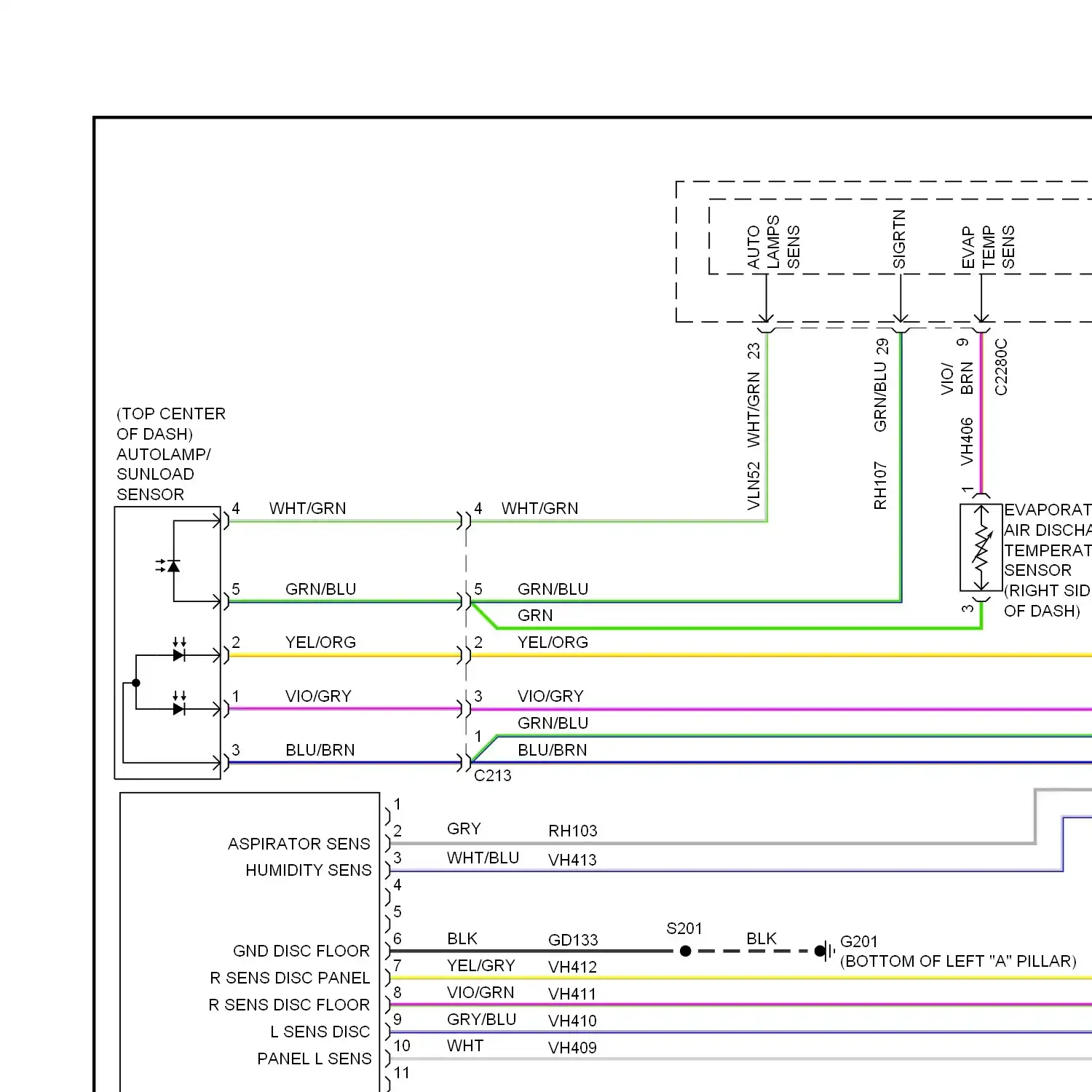The height and width of the screenshot is (1092, 1092).
Task: Click the GD133 circuit label
Action: pos(573,940)
